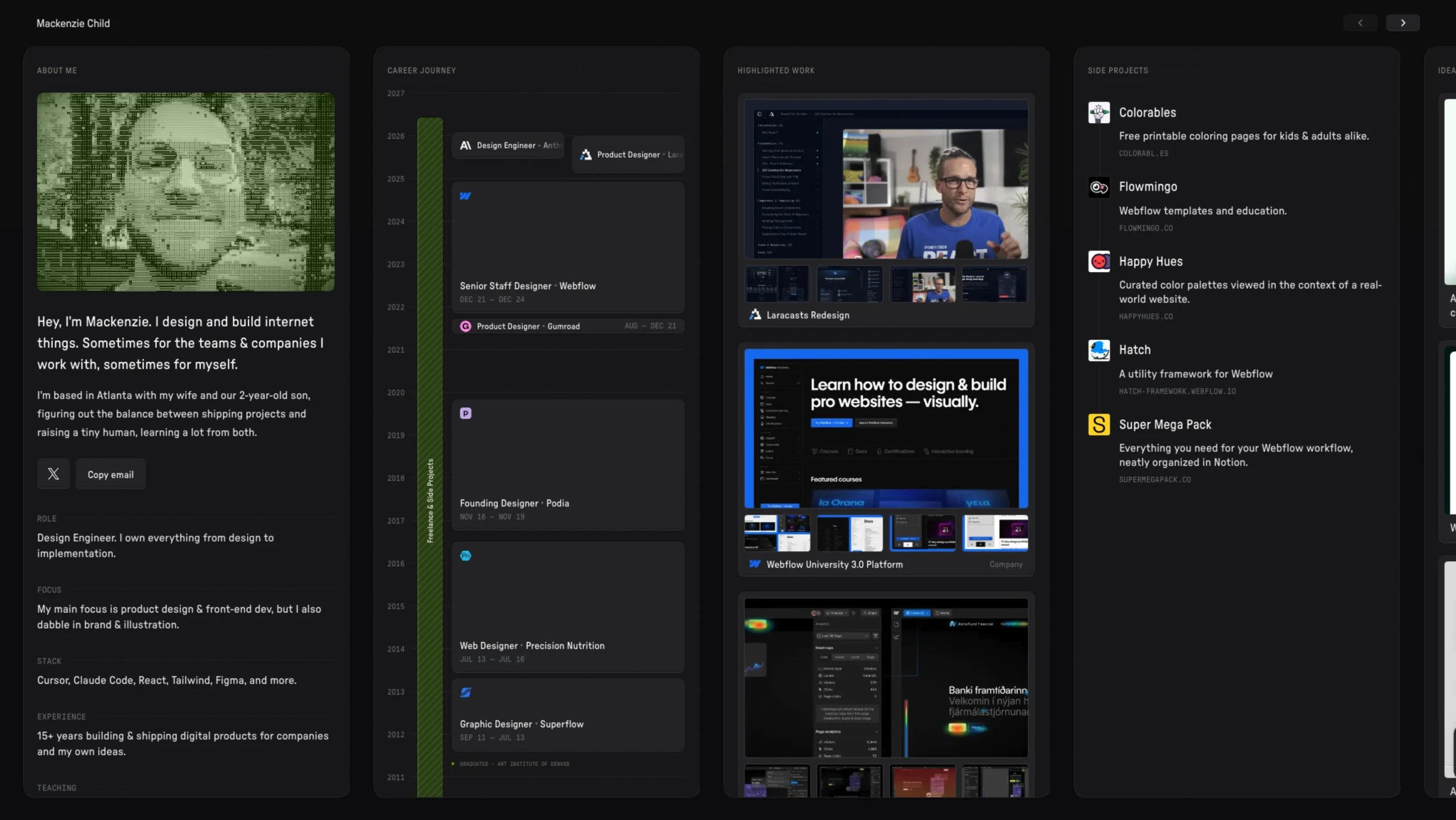Click the Webflow University 3.0 Platform caption
The image size is (1456, 820).
pos(834,564)
